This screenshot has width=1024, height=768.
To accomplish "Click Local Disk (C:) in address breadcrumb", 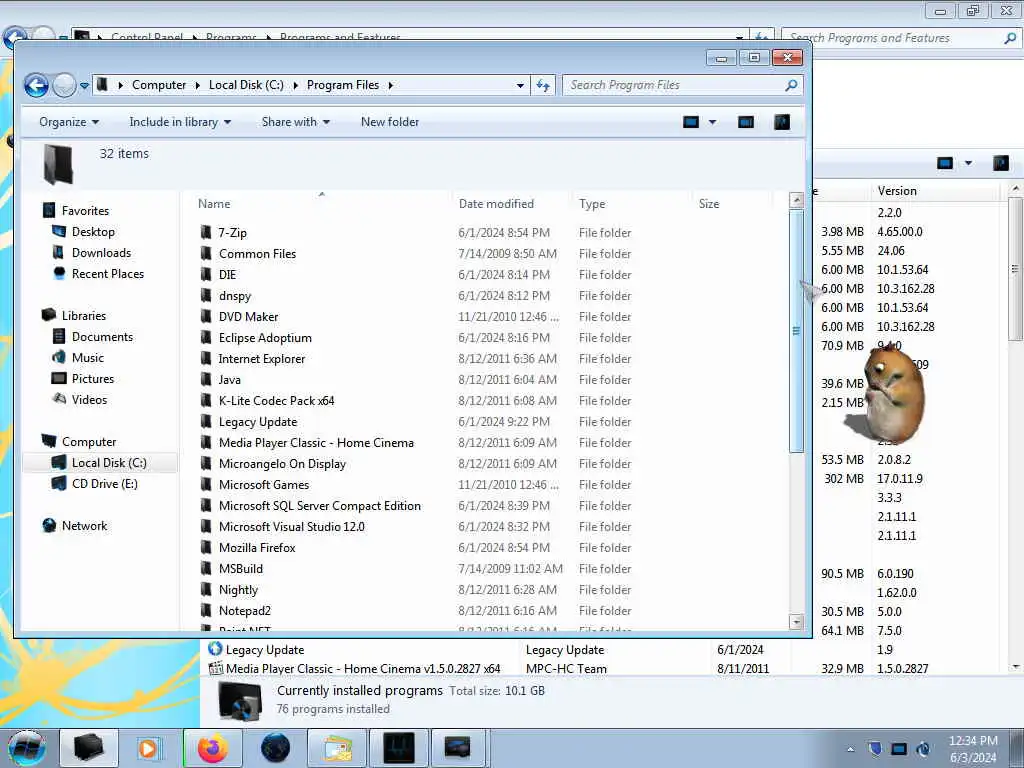I will pyautogui.click(x=246, y=85).
